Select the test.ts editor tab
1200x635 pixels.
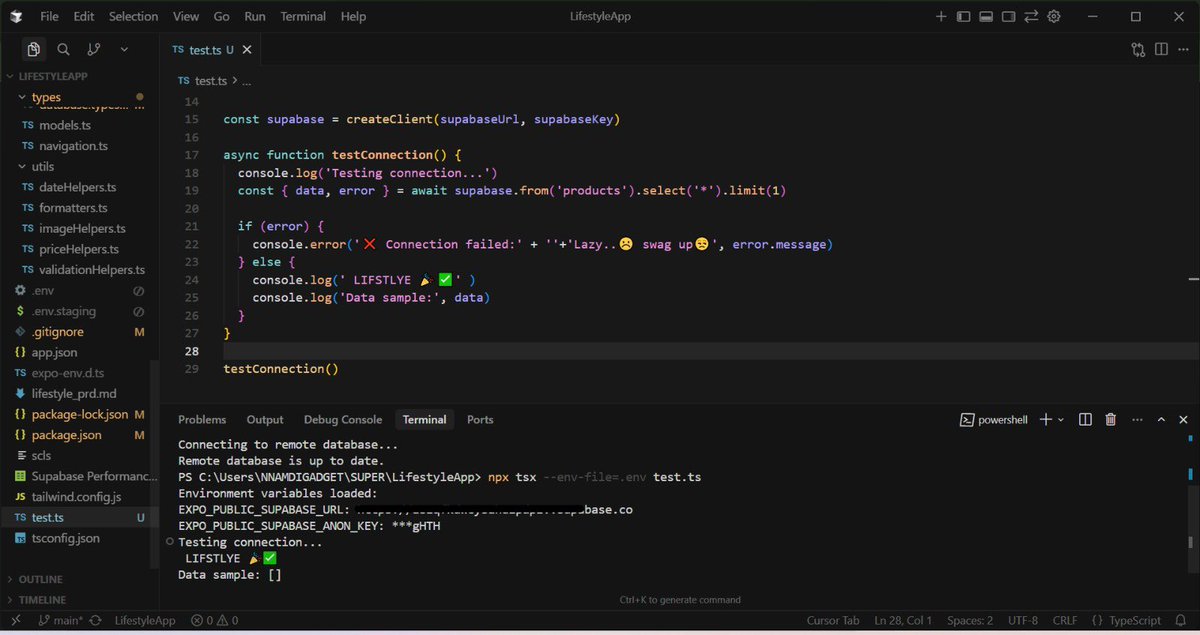point(212,49)
